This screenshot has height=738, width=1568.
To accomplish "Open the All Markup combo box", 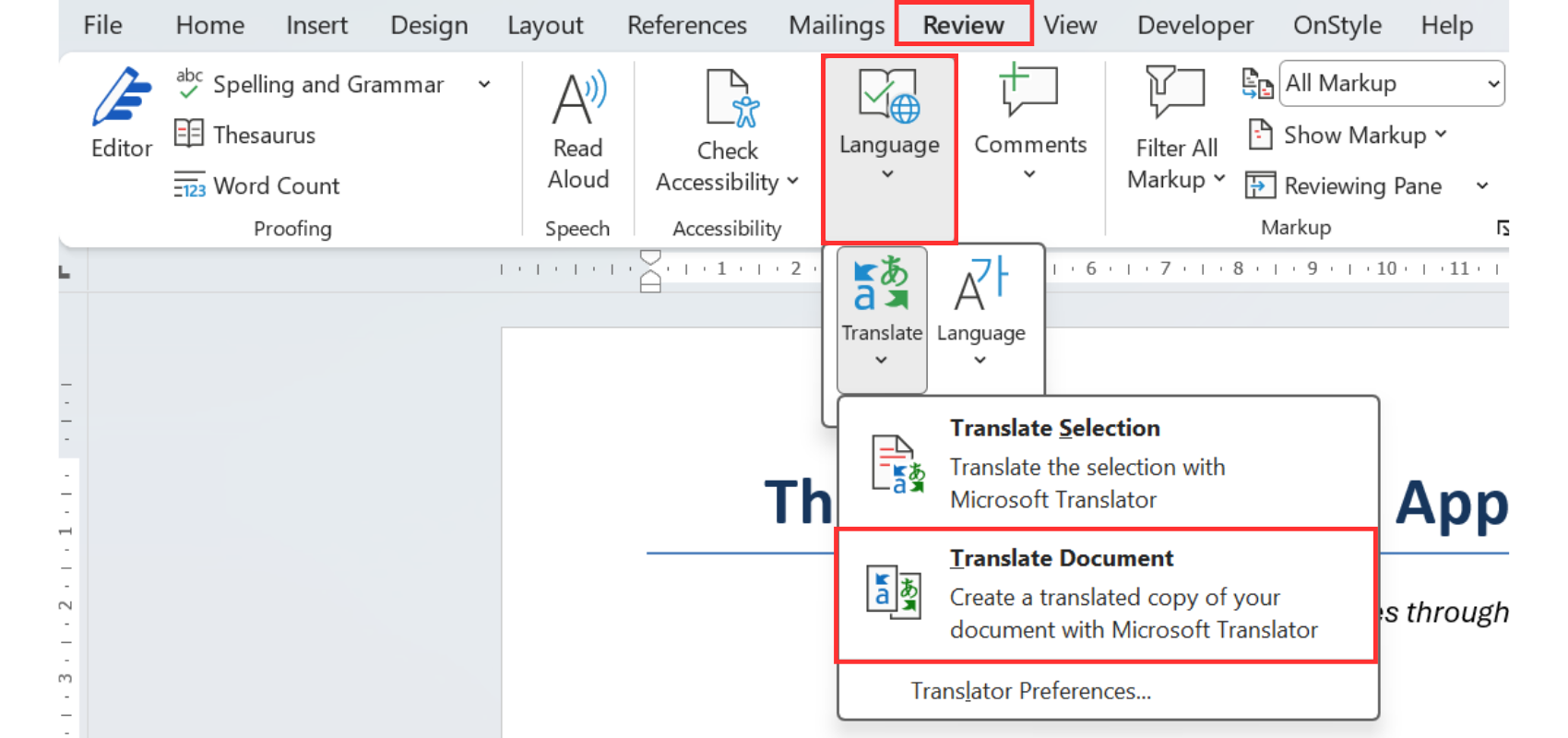I will [1392, 83].
